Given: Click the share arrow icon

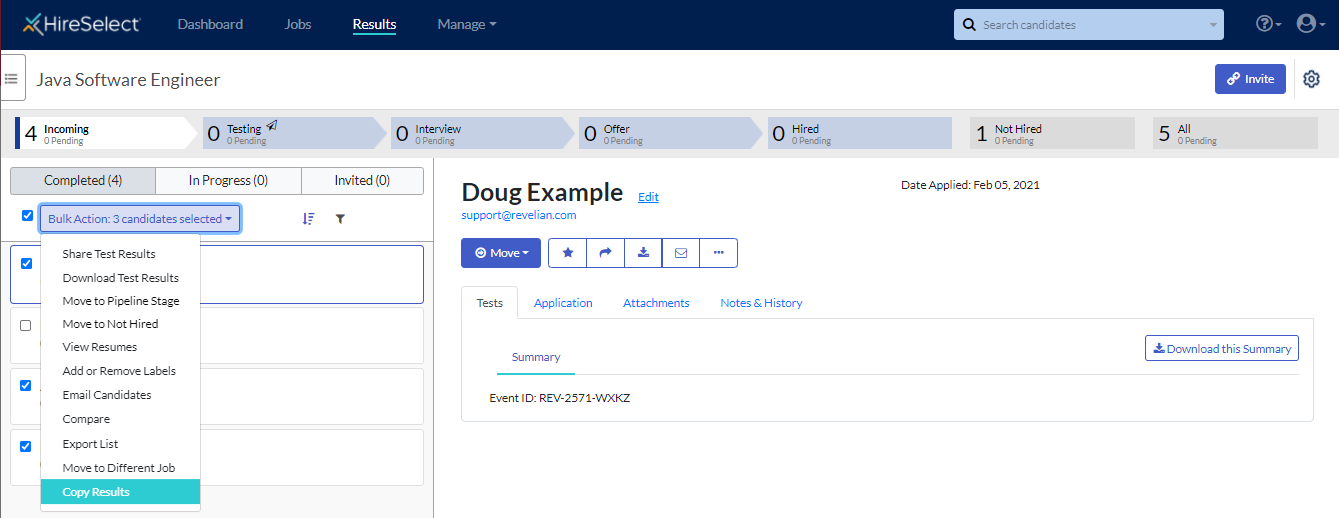Looking at the screenshot, I should [x=605, y=253].
